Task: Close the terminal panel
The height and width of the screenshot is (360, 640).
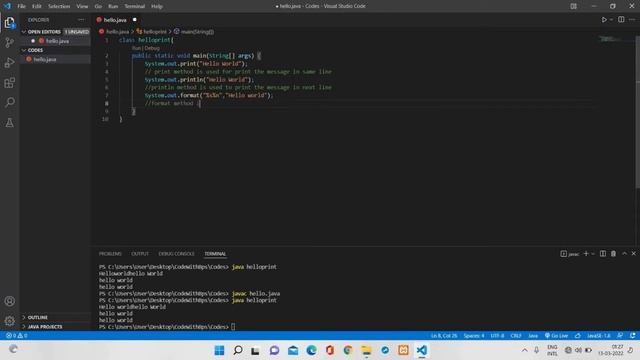Action: coord(633,253)
